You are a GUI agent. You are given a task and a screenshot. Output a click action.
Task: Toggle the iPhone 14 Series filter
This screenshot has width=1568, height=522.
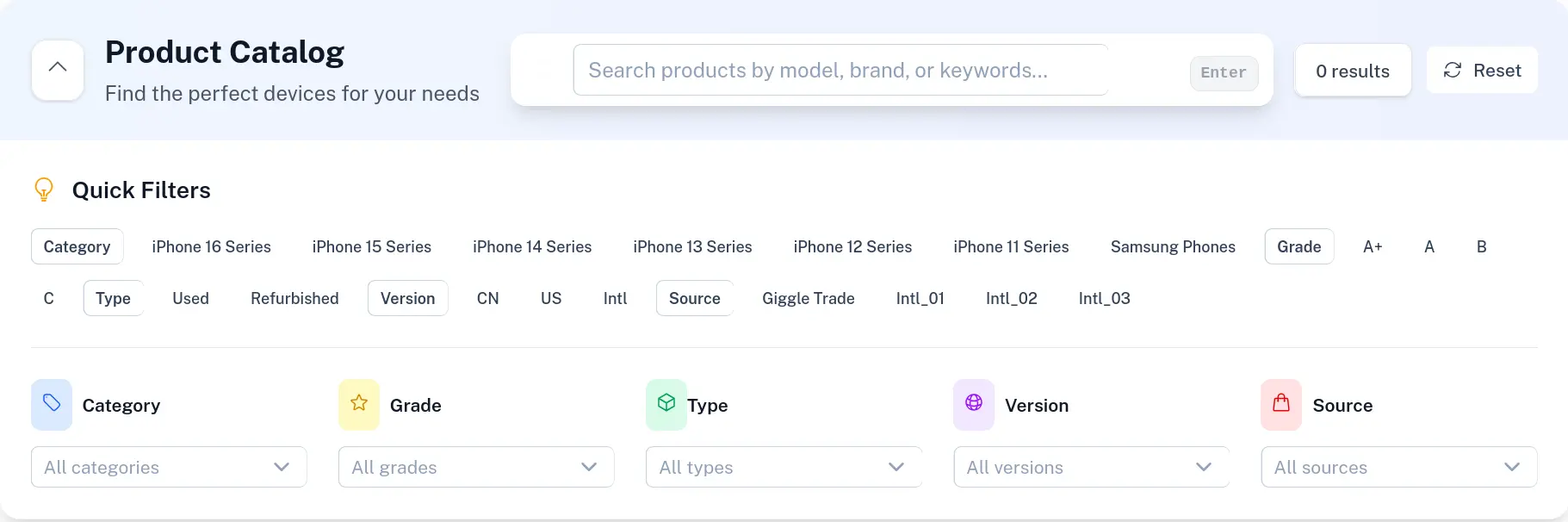pyautogui.click(x=532, y=246)
